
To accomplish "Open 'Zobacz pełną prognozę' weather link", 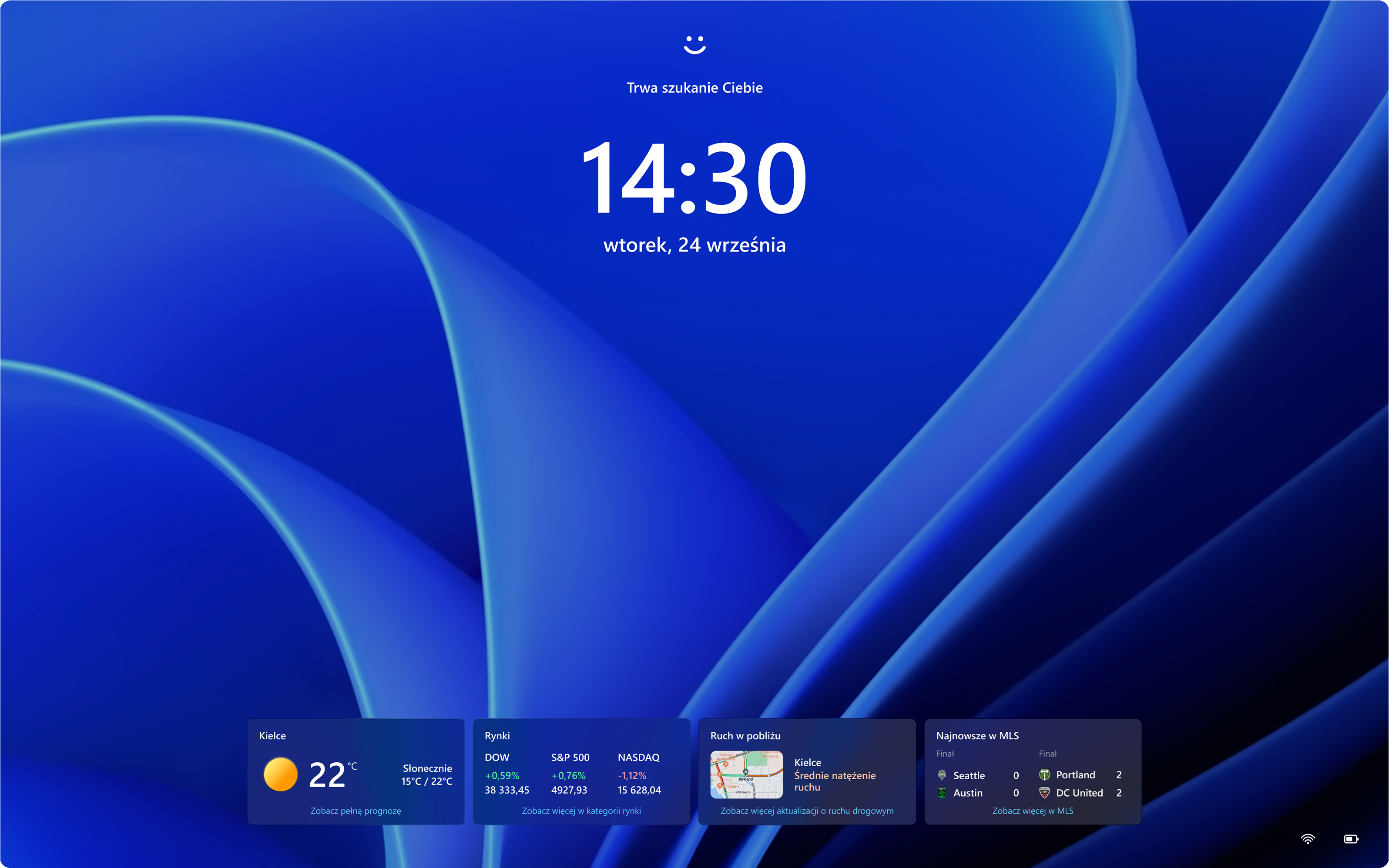I will pyautogui.click(x=356, y=811).
